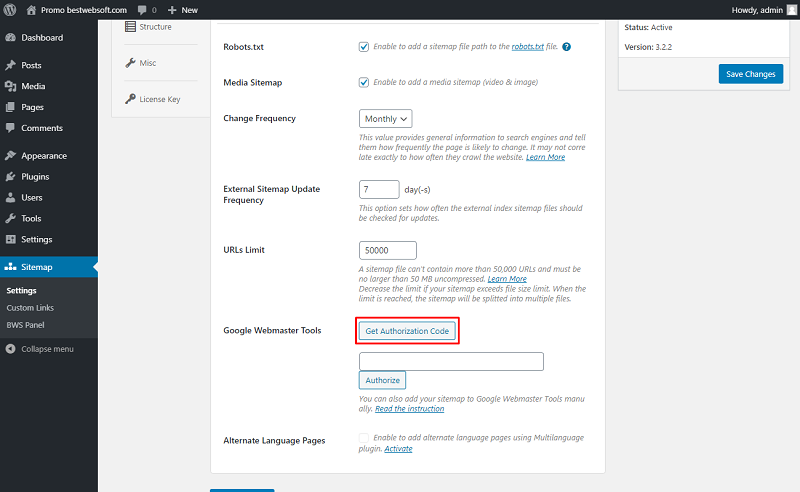Screen dimensions: 800x492
Task: Click Collapse menu arrow icon
Action: point(10,349)
